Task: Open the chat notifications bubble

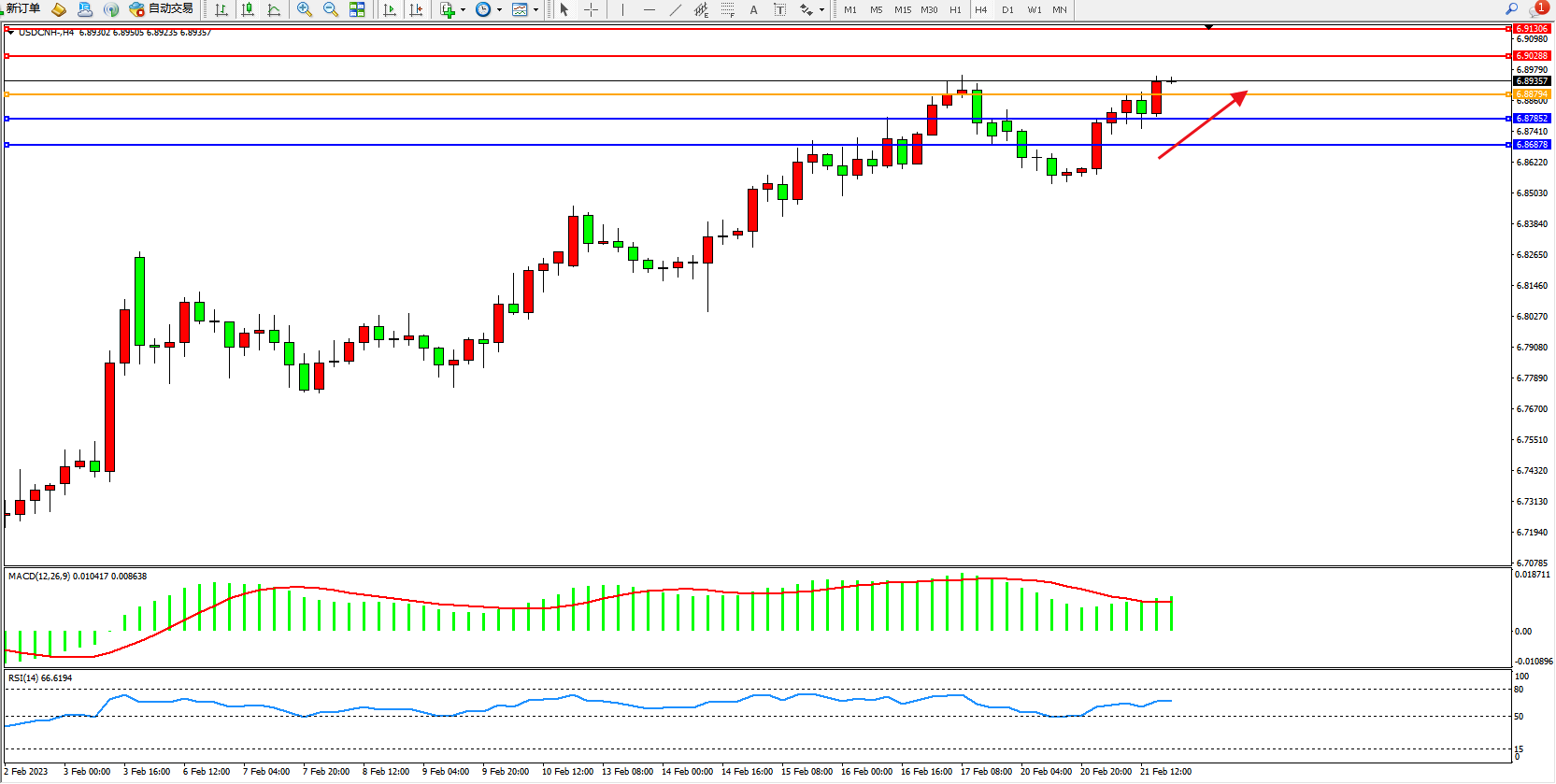Action: pos(1537,8)
